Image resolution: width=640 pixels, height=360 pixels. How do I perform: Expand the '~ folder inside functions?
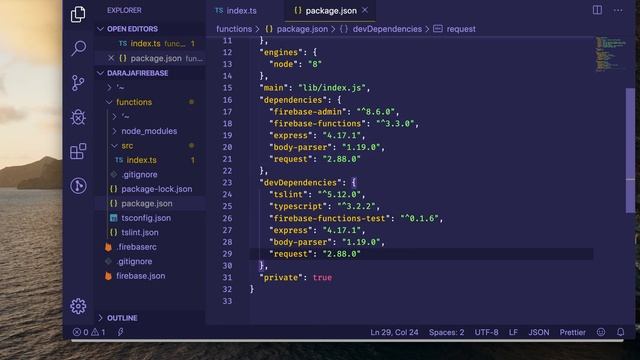[x=114, y=117]
